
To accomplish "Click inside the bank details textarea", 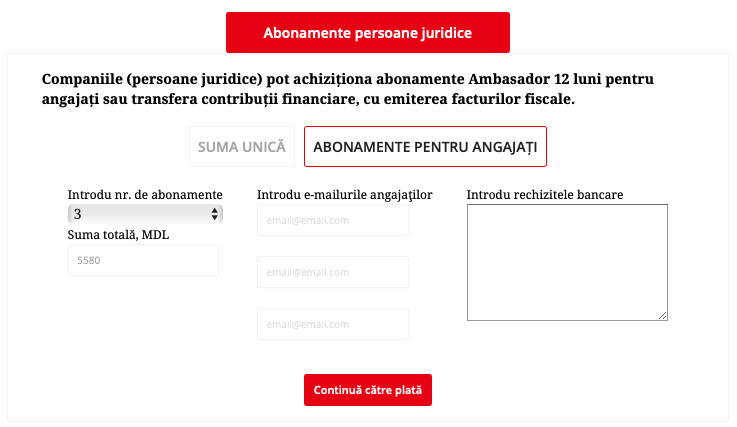I will click(x=566, y=262).
